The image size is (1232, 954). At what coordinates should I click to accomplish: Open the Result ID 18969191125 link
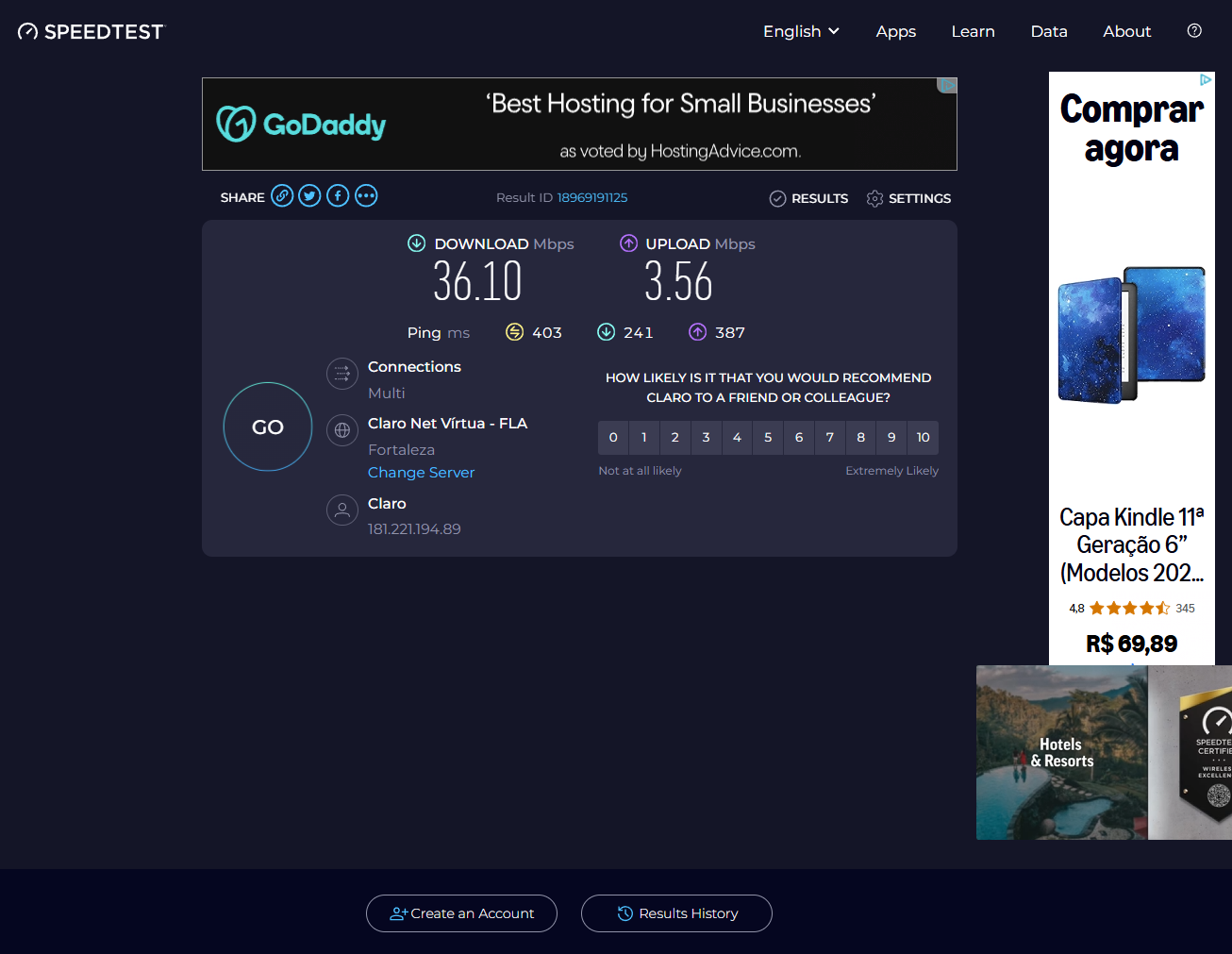coord(591,198)
